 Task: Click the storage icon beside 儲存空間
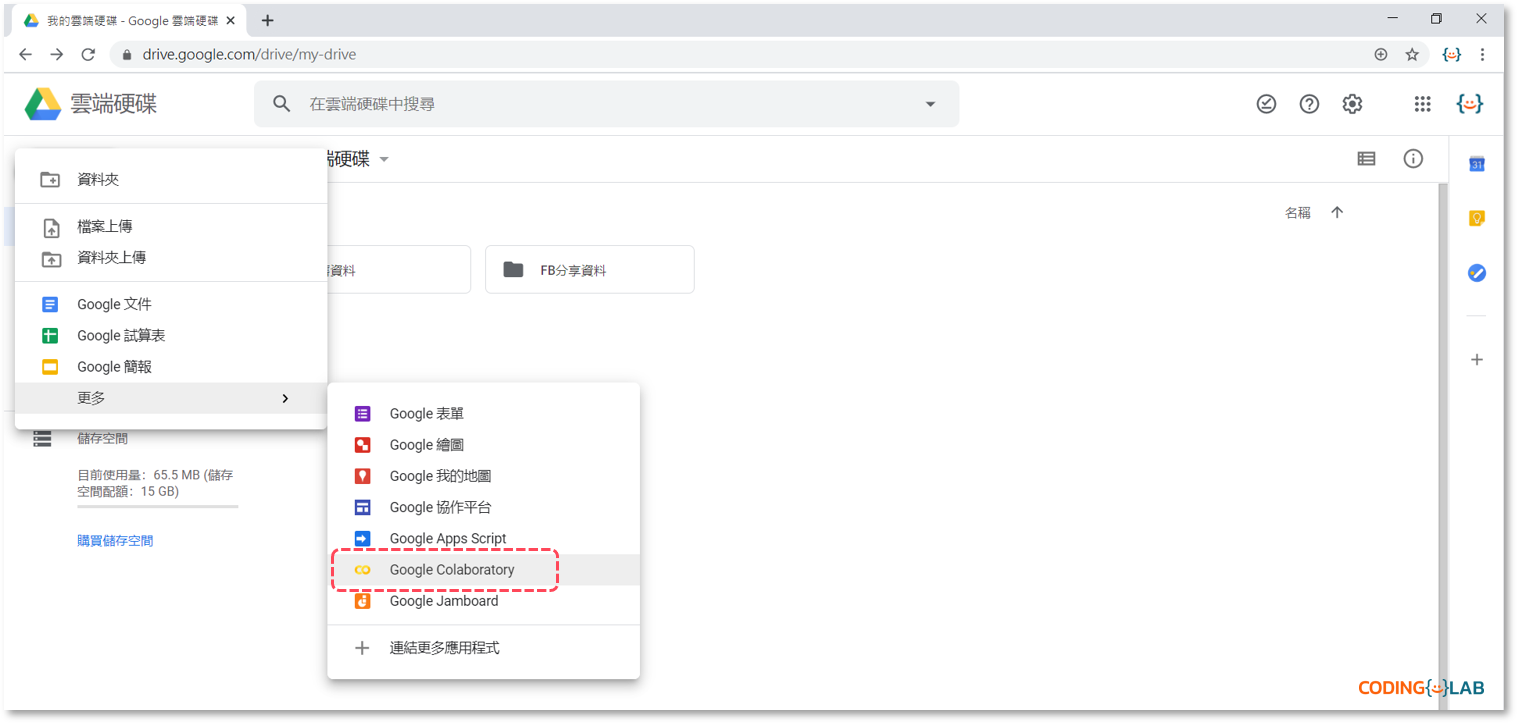click(x=42, y=439)
